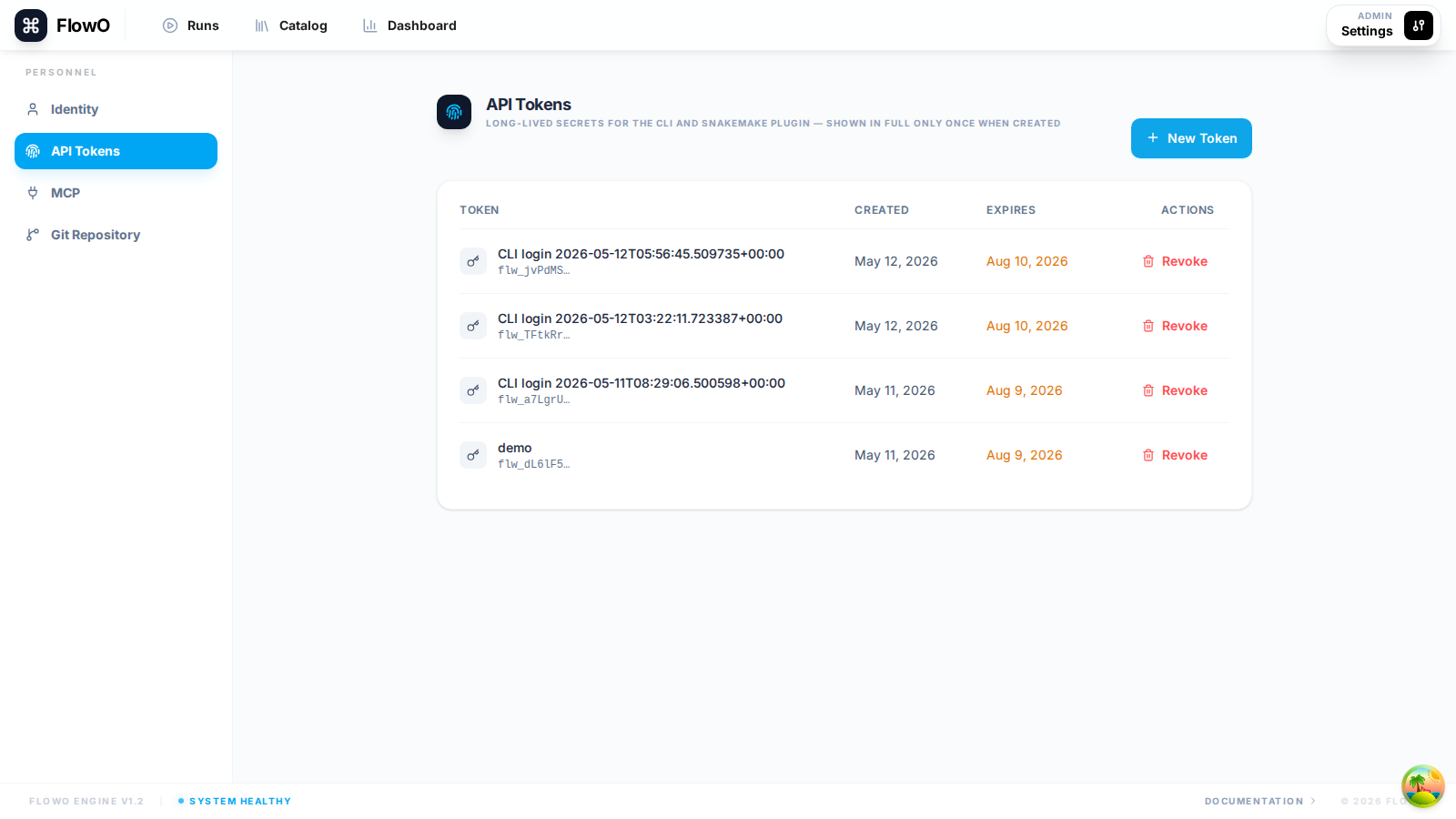Screen dimensions: 1456x819
Task: Click FlowO Engine v1.2 footer text
Action: pyautogui.click(x=86, y=802)
